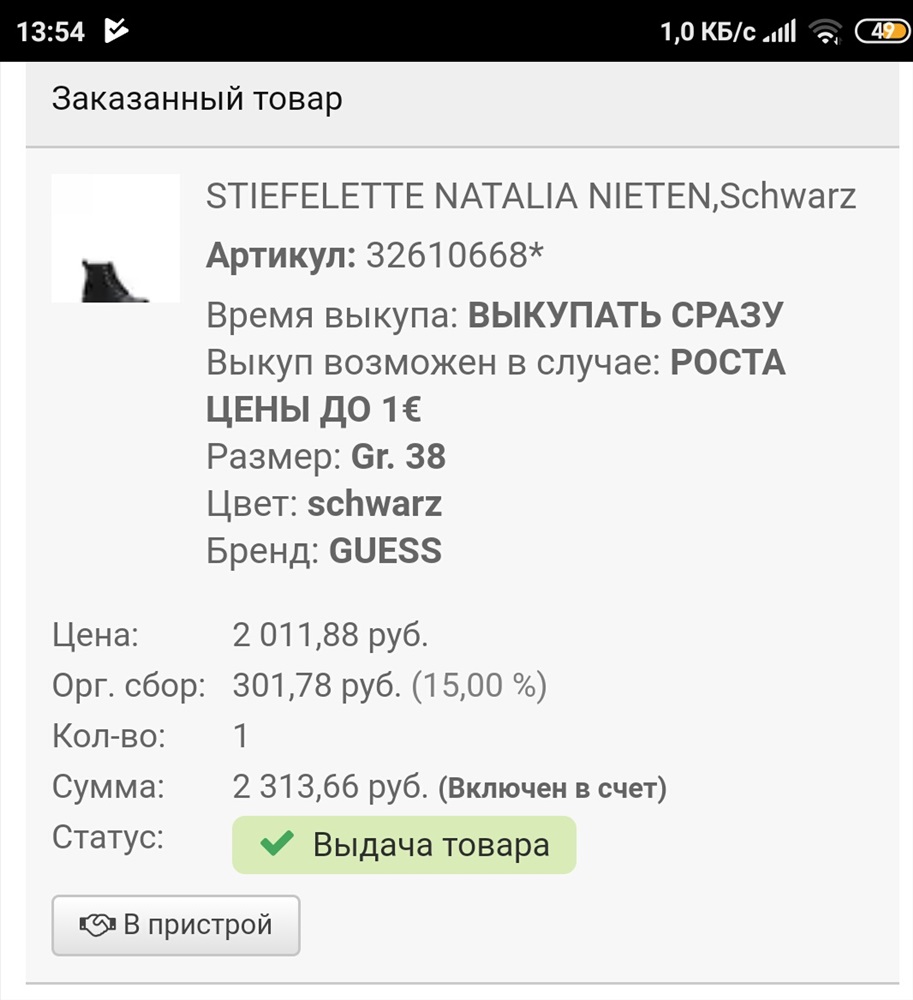
Task: Tap the Сумма total 2 313,66 руб.
Action: click(330, 786)
